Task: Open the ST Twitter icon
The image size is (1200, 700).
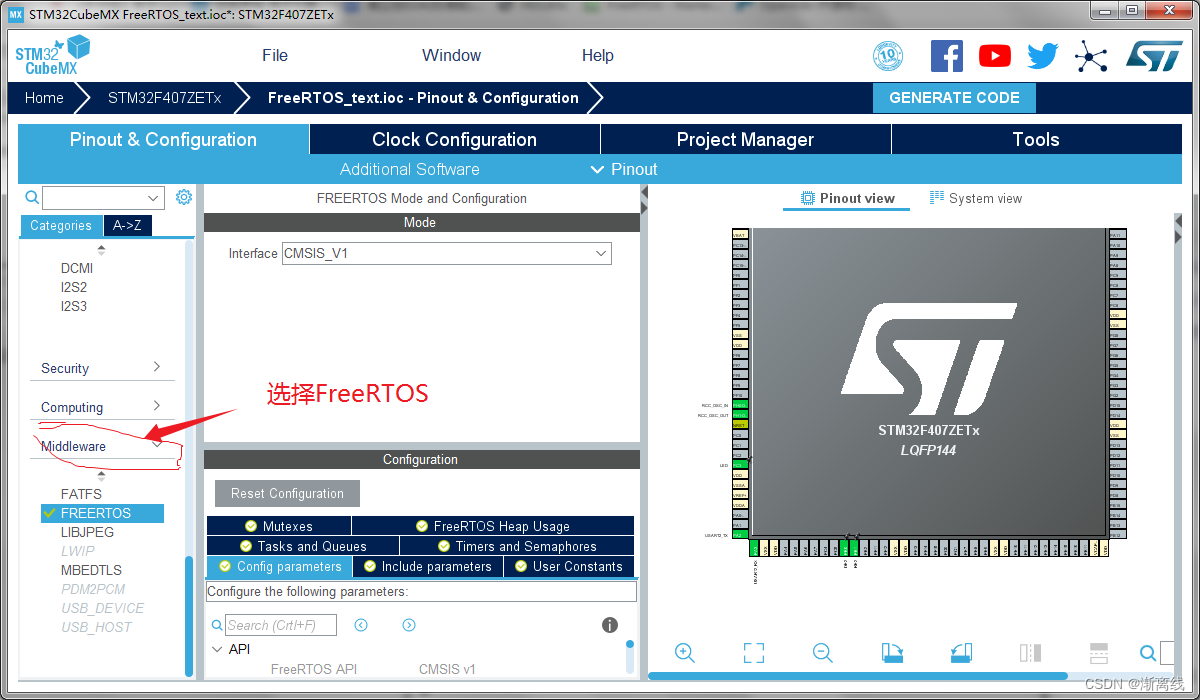Action: (x=1042, y=56)
